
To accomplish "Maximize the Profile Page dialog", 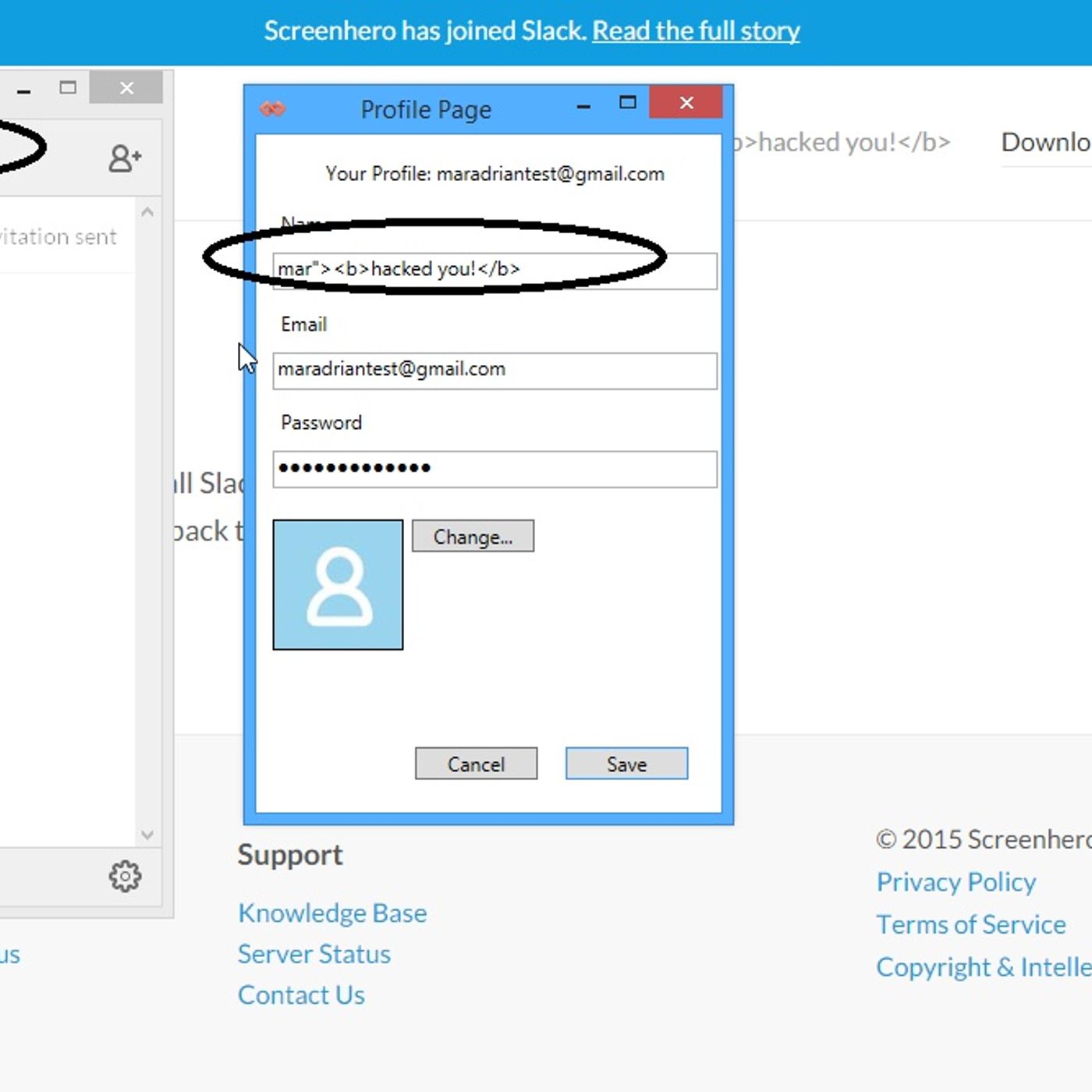I will 627,103.
